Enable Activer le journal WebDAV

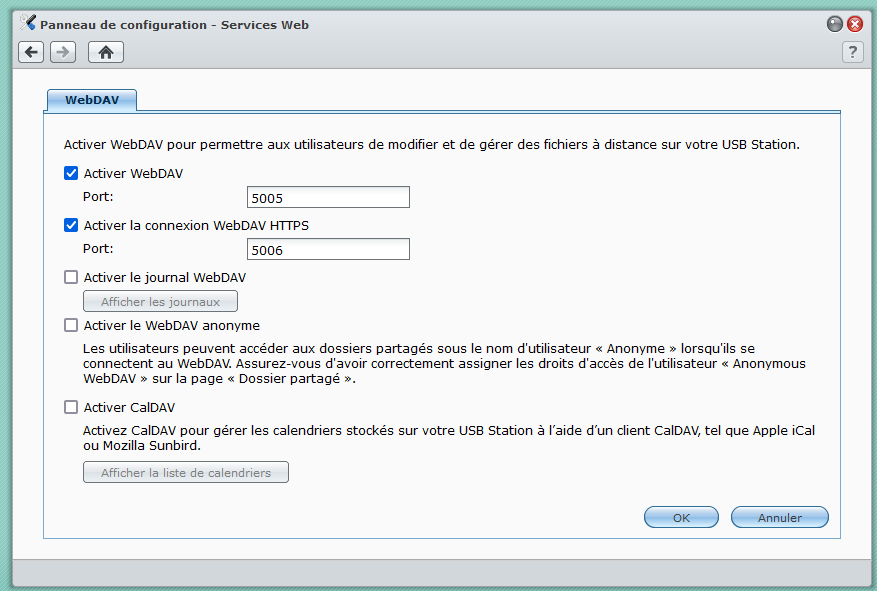pos(71,277)
